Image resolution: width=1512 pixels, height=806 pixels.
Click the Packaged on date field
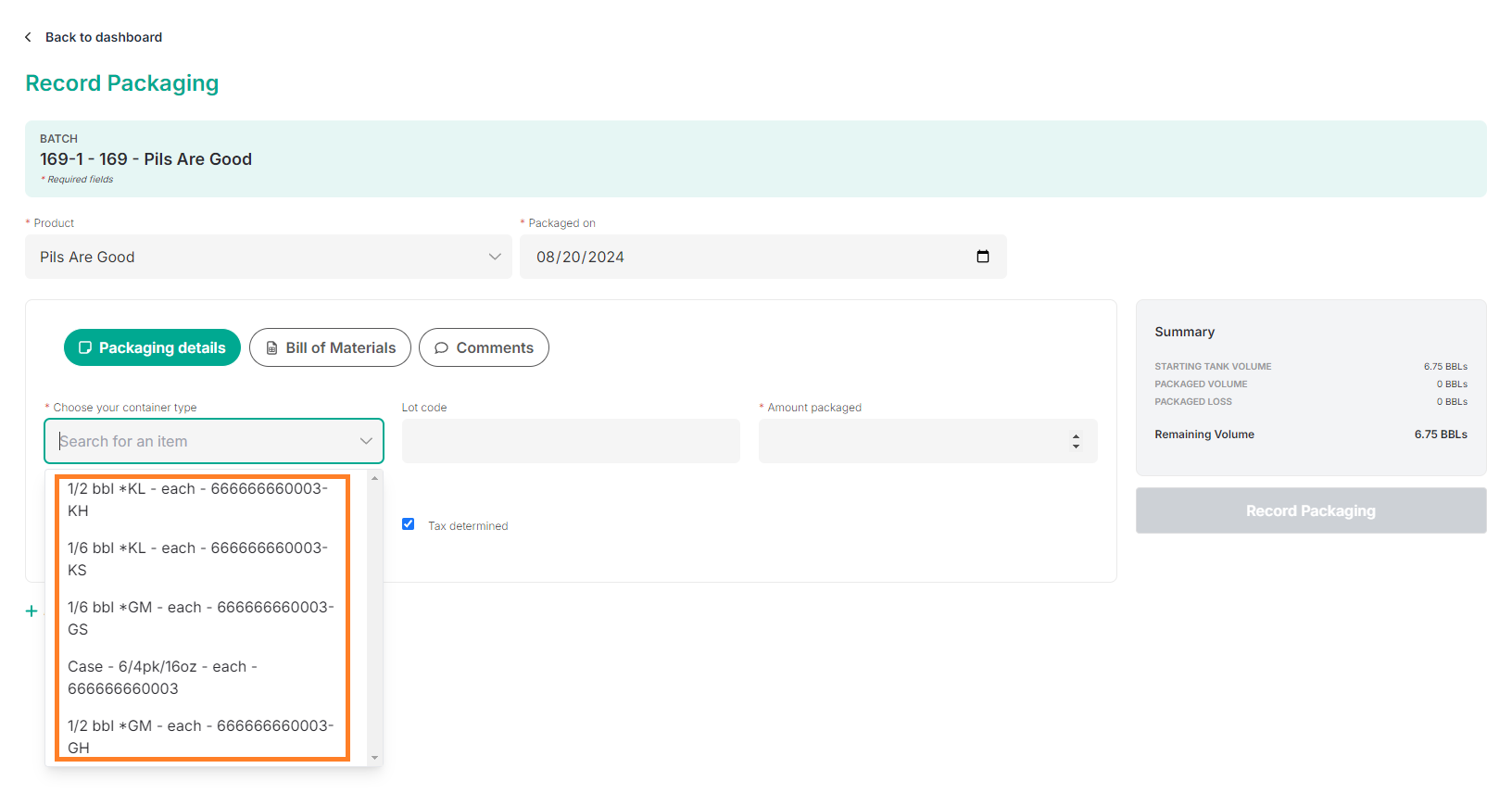[763, 257]
